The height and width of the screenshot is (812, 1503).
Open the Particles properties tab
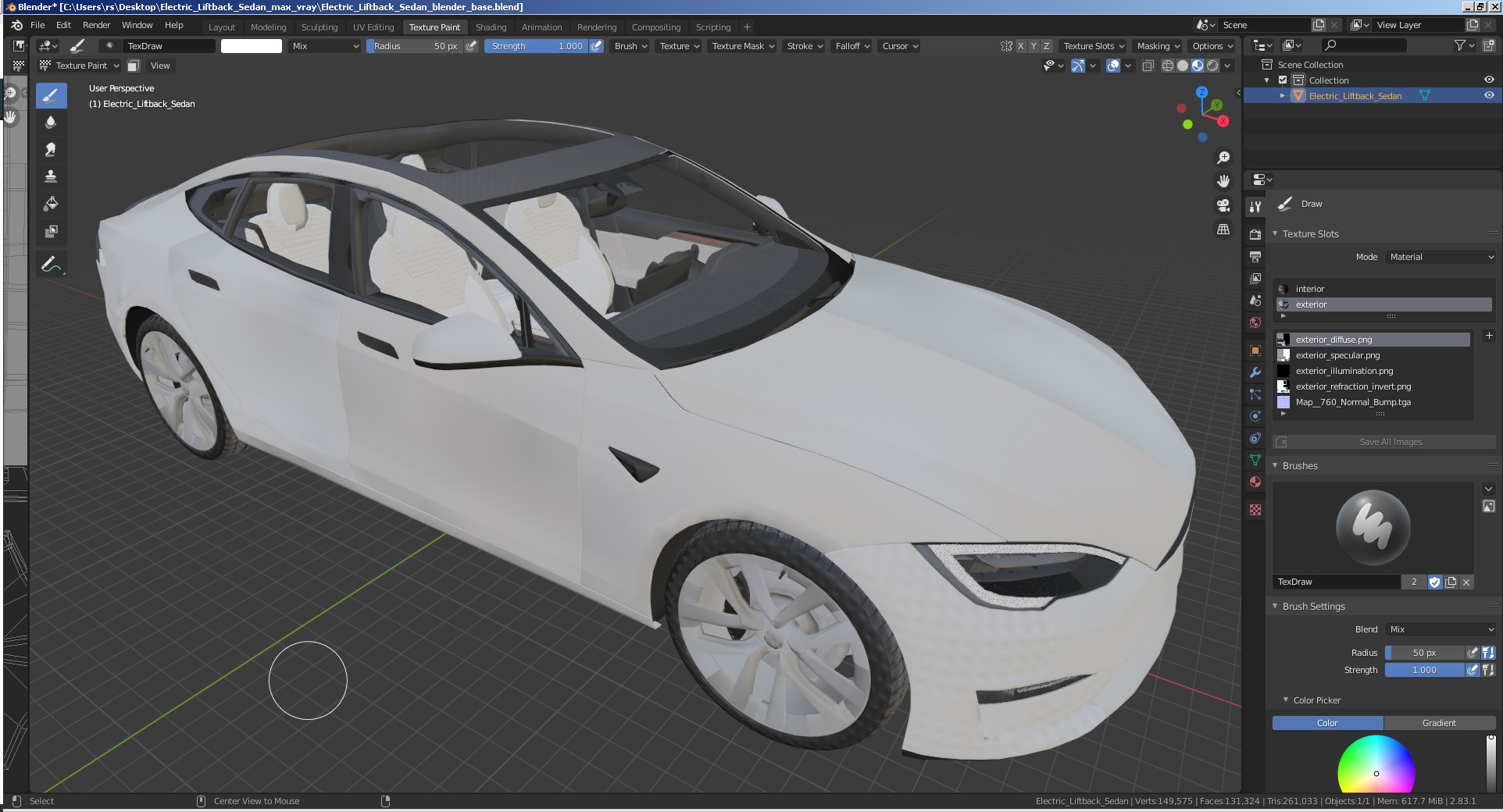(x=1255, y=394)
